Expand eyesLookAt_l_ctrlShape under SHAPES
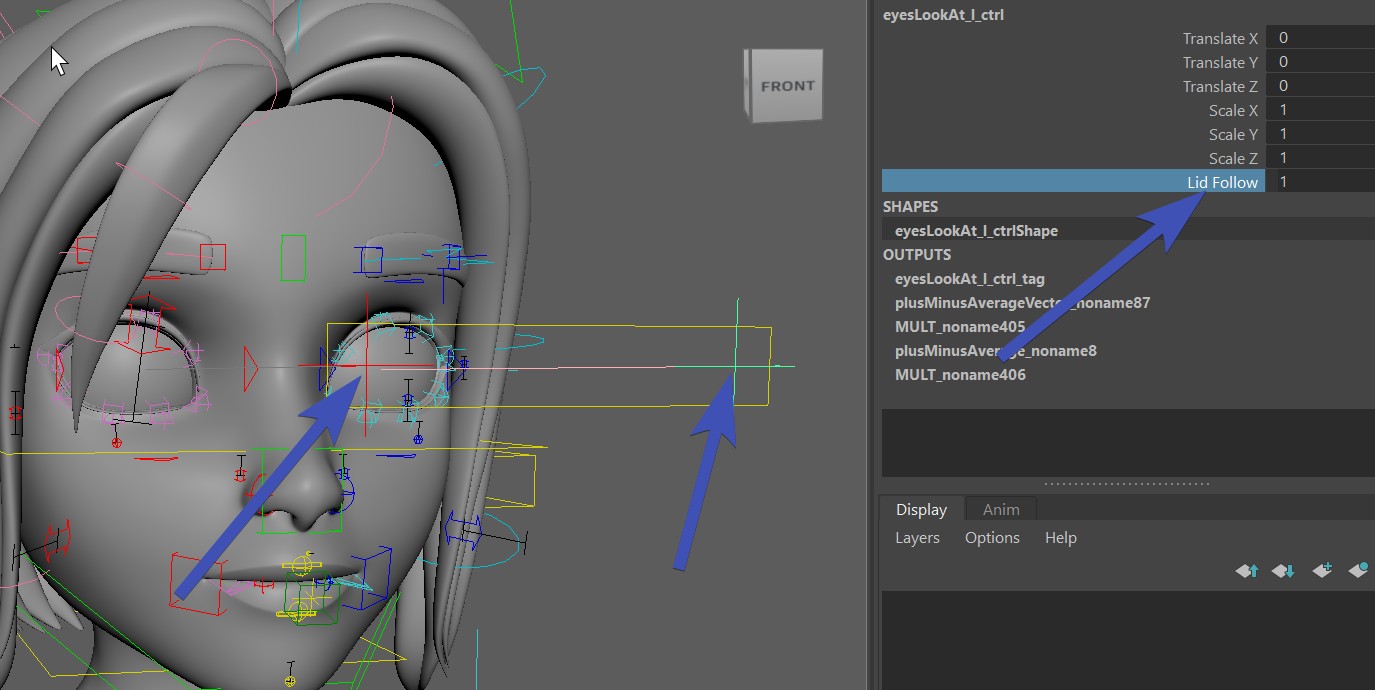This screenshot has height=690, width=1375. click(976, 231)
